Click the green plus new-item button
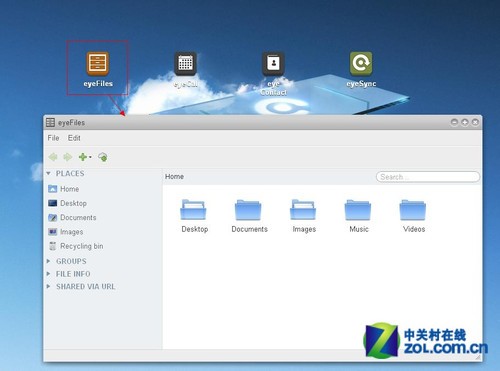Viewport: 500px width, 371px height. [x=82, y=157]
